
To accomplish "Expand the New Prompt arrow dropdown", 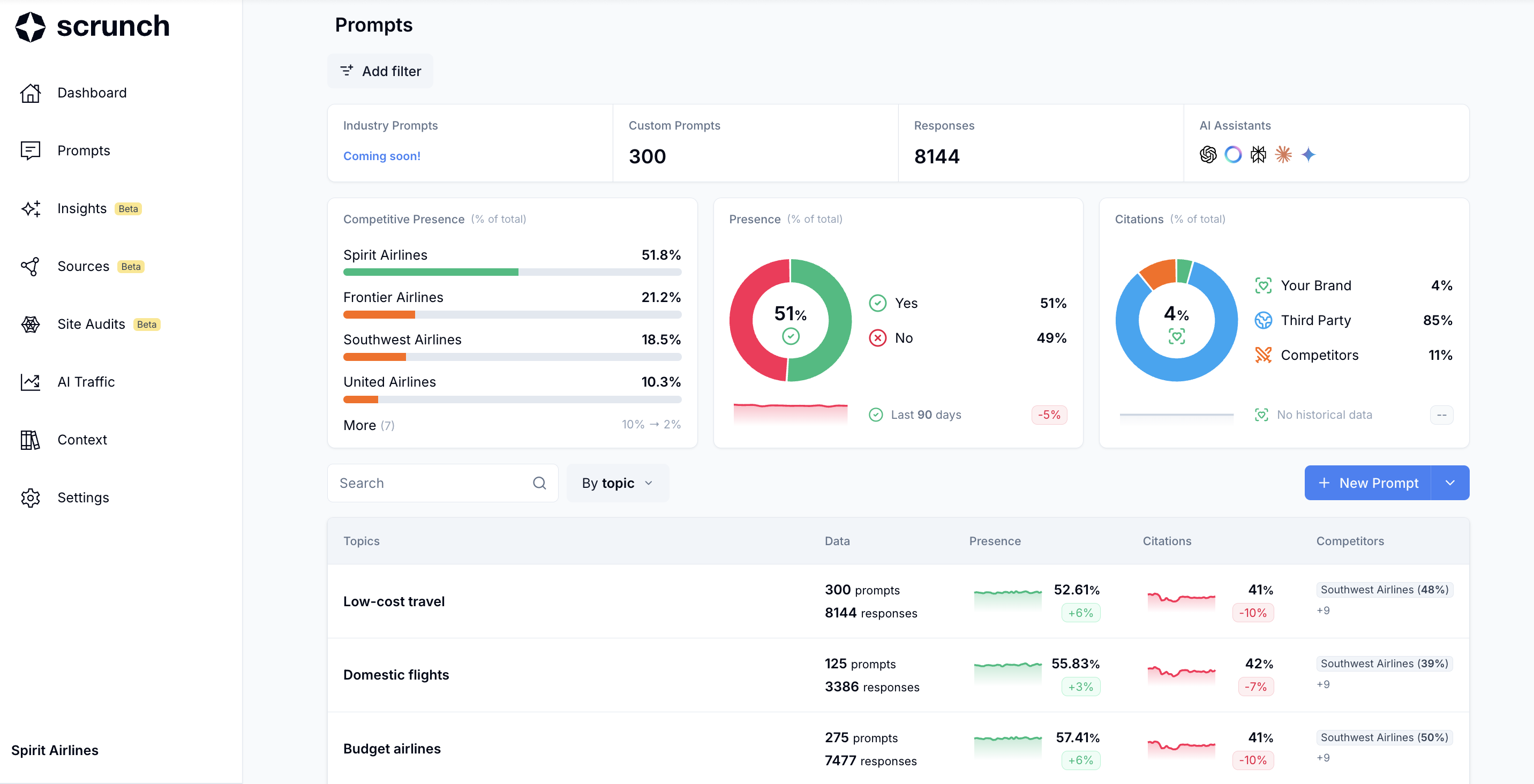I will click(x=1449, y=483).
